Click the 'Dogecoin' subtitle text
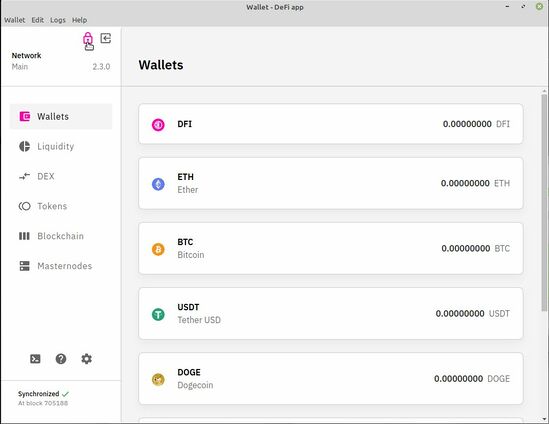Image resolution: width=549 pixels, height=424 pixels. tap(195, 385)
